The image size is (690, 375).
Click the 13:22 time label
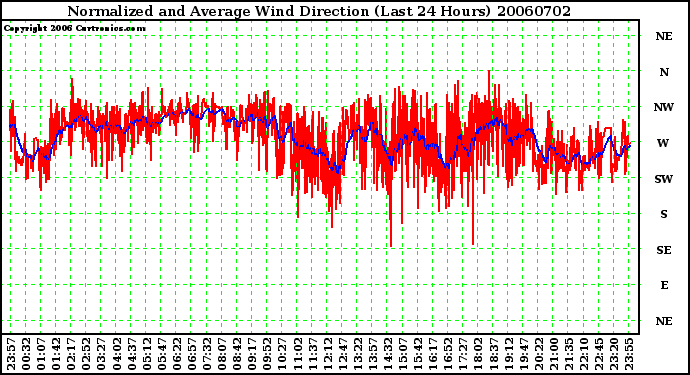358,354
